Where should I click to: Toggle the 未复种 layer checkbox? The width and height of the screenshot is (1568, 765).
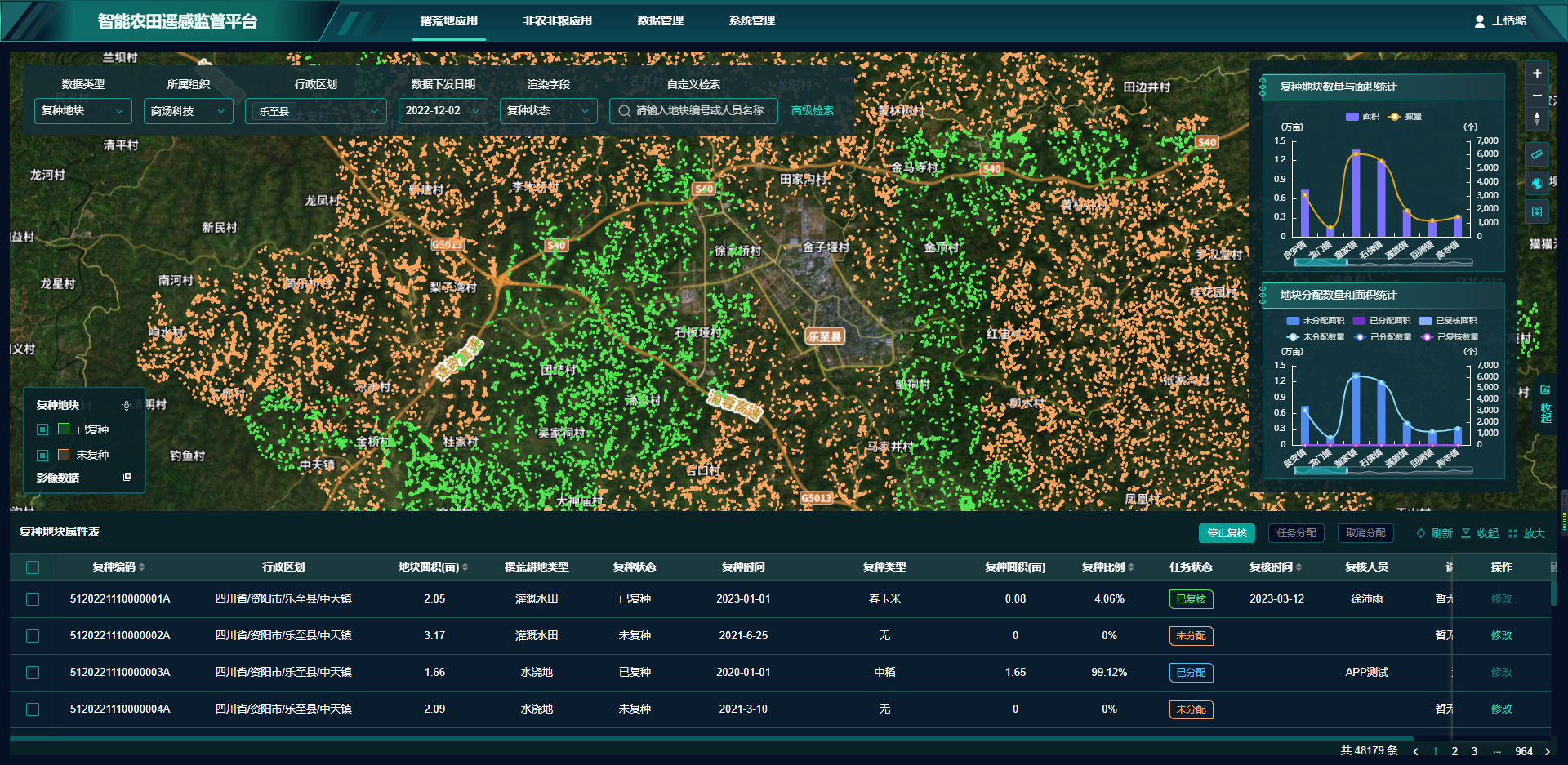pos(42,455)
